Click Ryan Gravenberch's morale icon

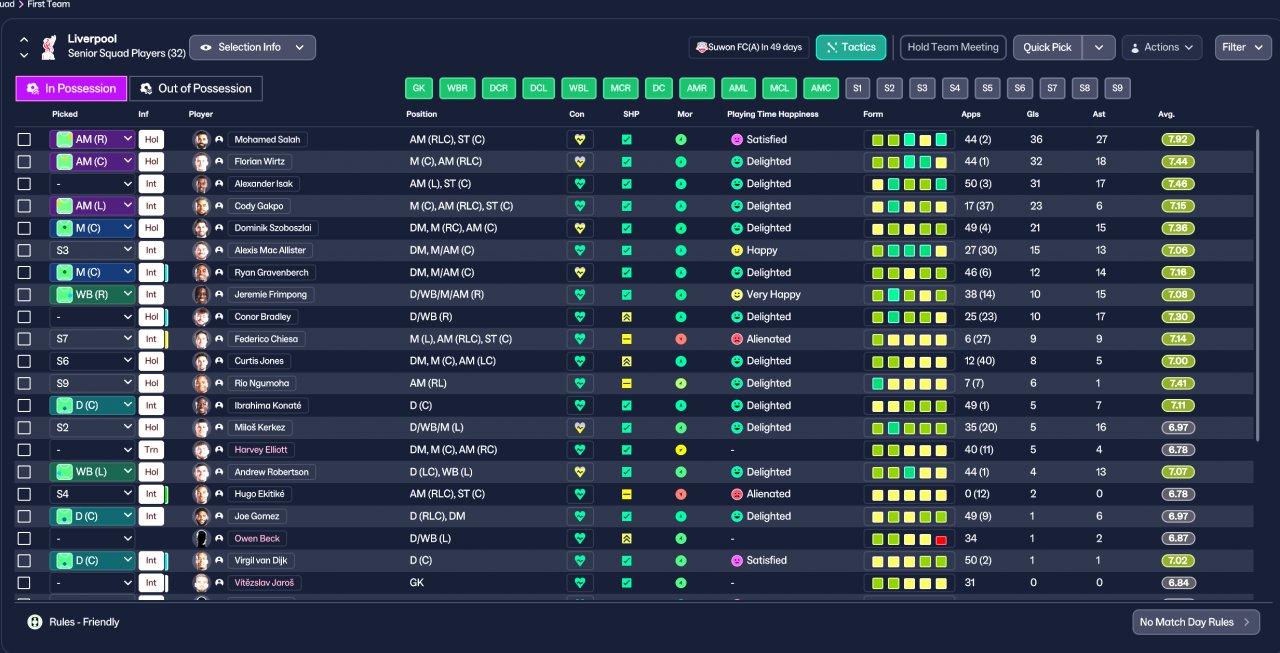681,273
